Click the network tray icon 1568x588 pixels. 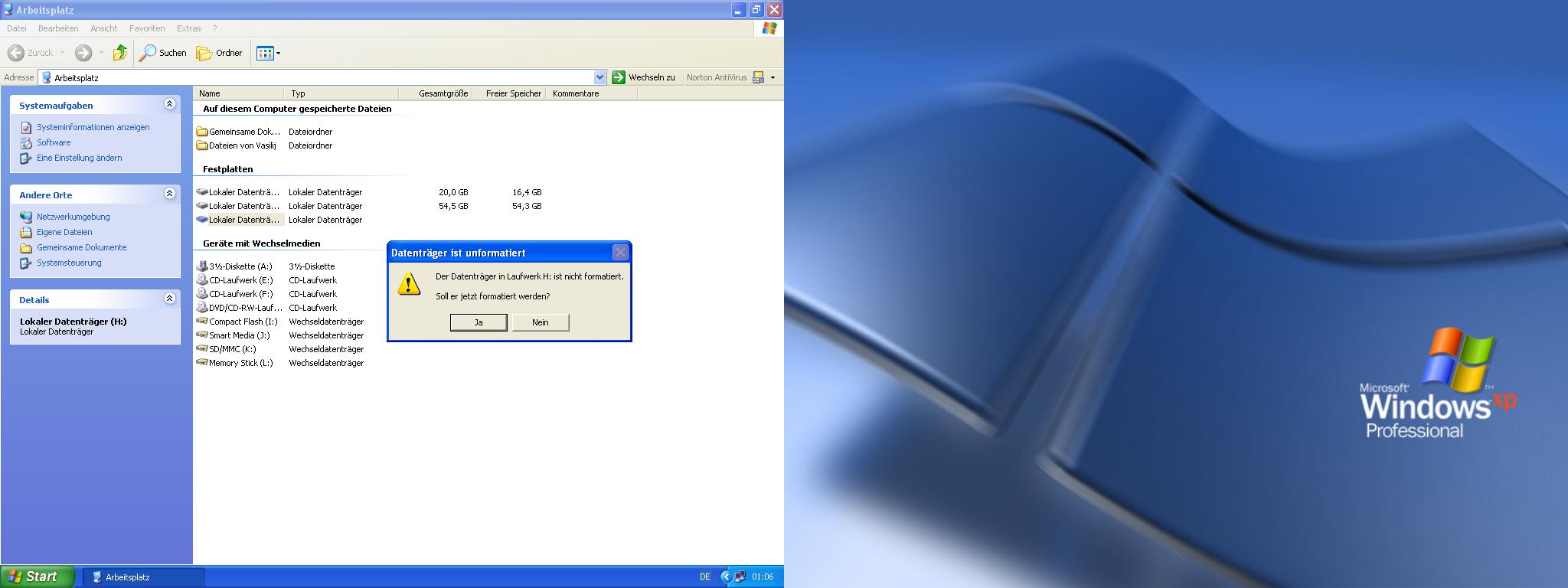pyautogui.click(x=740, y=577)
